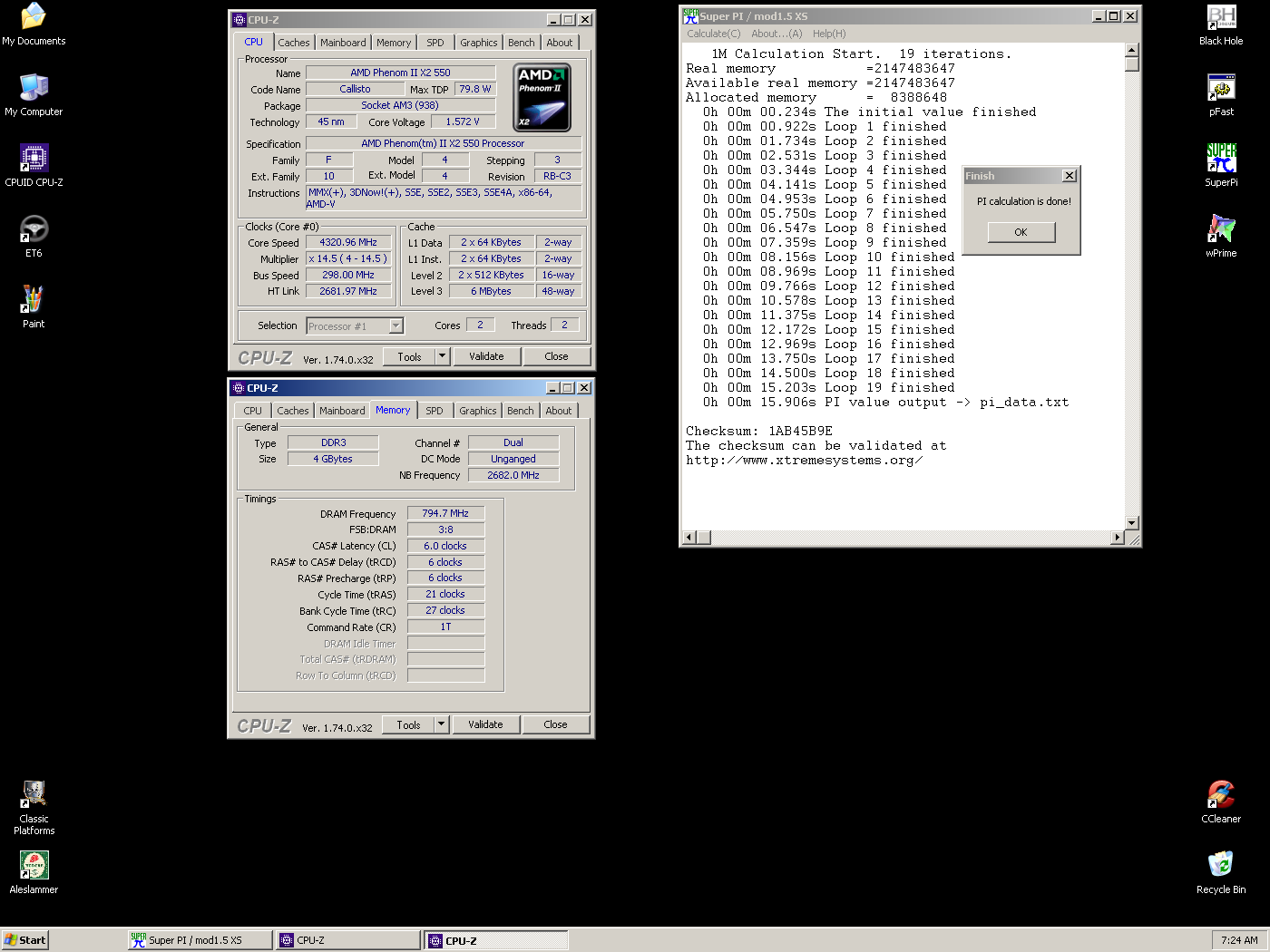Open the Windows Start button

(x=24, y=940)
